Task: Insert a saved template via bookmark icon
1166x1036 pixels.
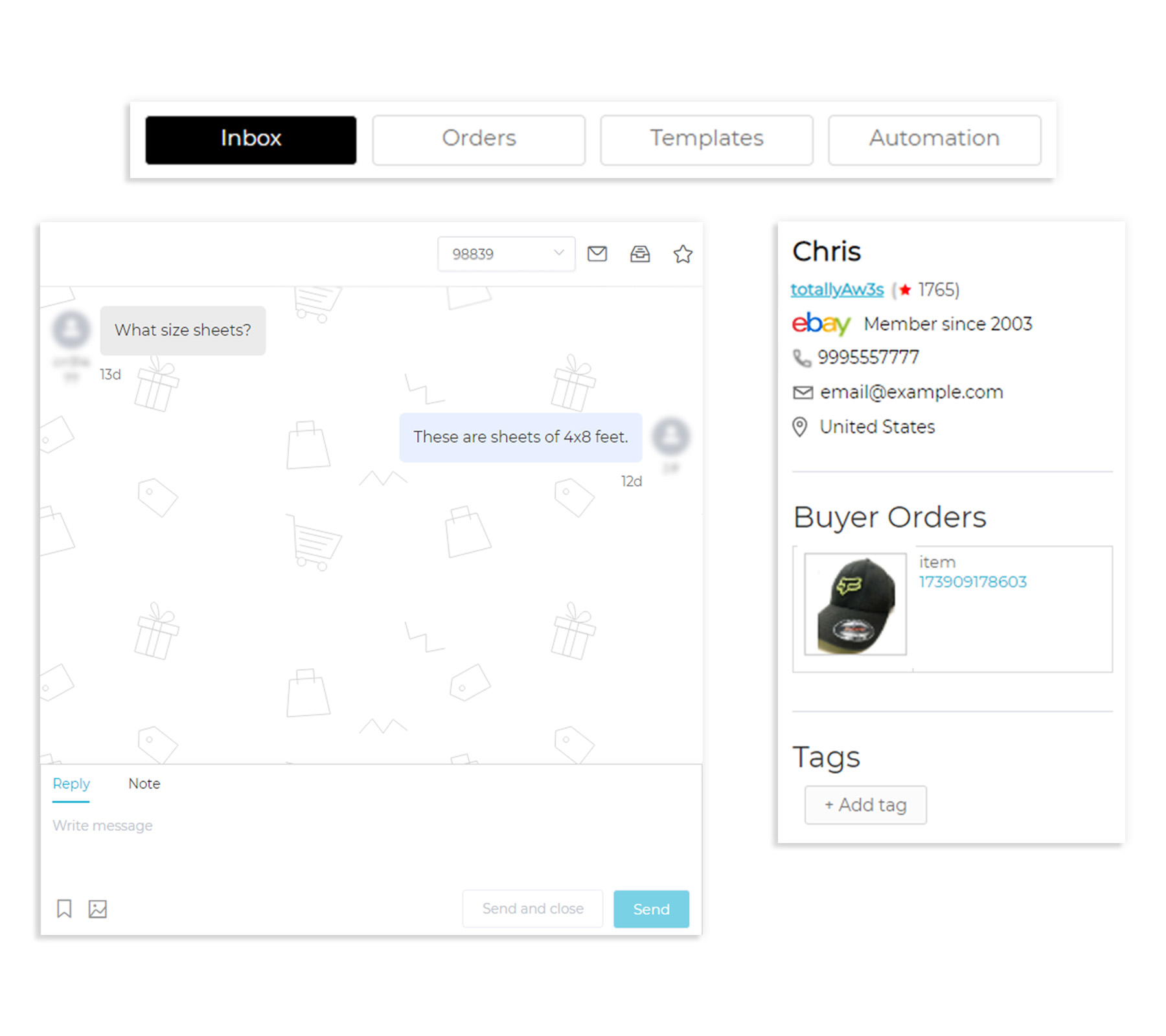Action: (x=63, y=909)
